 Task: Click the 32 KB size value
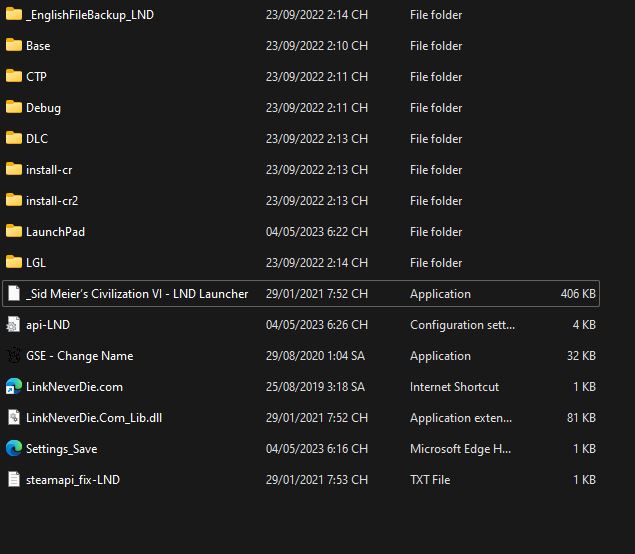581,356
